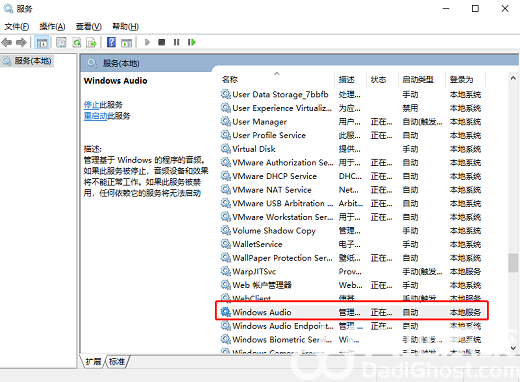Click the gear icon of Volume Shadow Copy
Viewport: 520px width, 382px height.
(226, 230)
